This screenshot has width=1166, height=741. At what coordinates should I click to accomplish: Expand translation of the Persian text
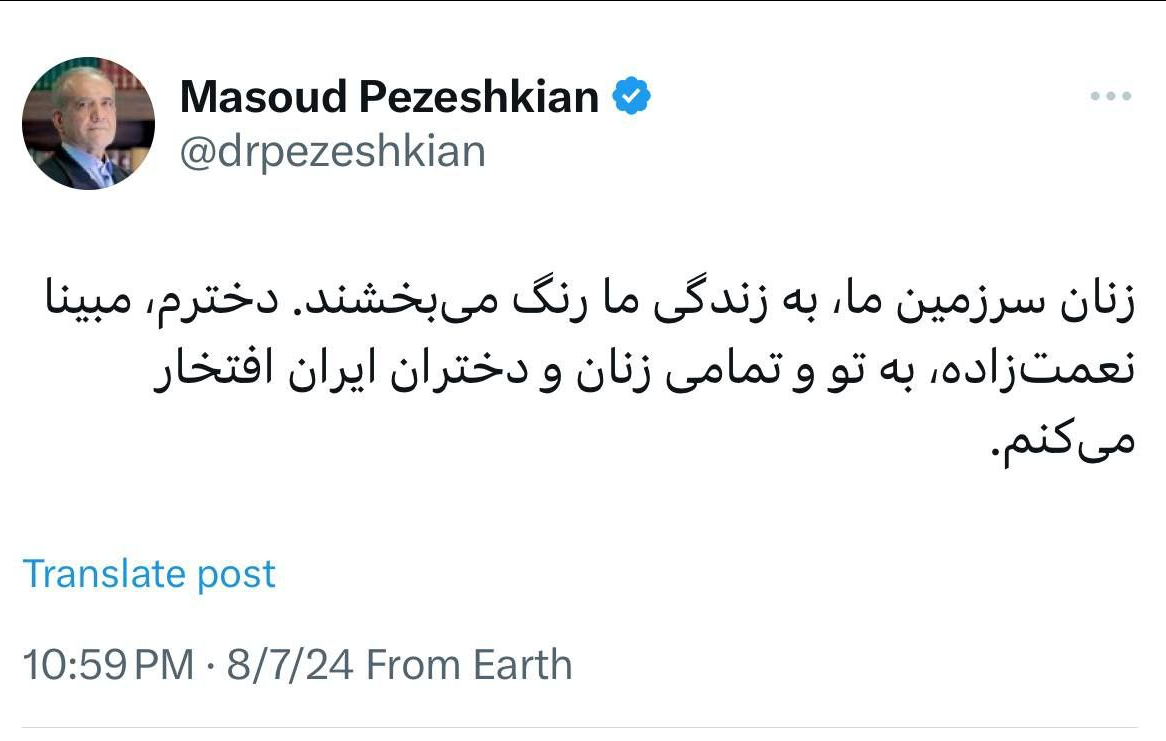click(x=152, y=574)
